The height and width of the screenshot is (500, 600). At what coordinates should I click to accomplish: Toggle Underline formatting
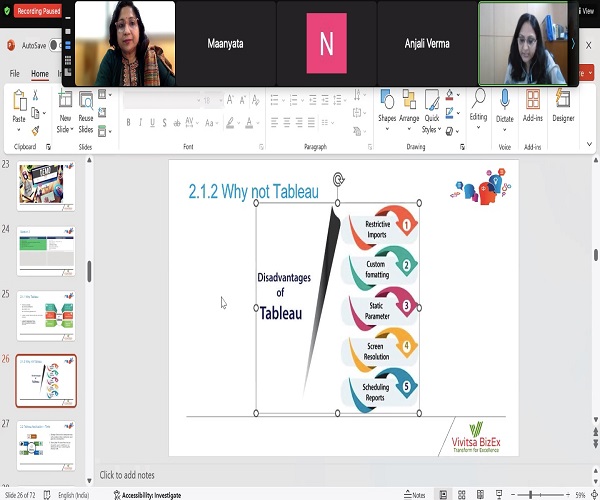pos(152,122)
